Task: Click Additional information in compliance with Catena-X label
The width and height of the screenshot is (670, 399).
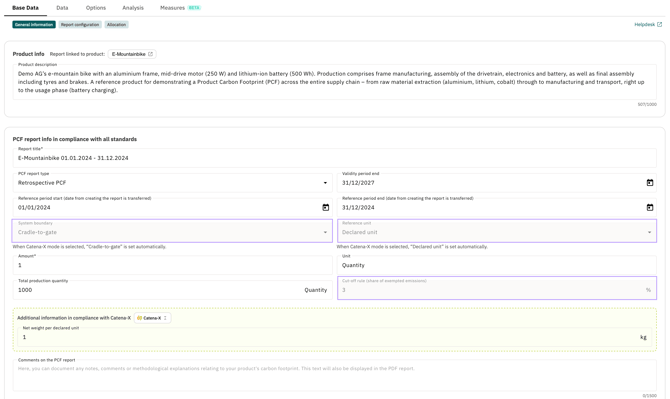Action: [74, 318]
